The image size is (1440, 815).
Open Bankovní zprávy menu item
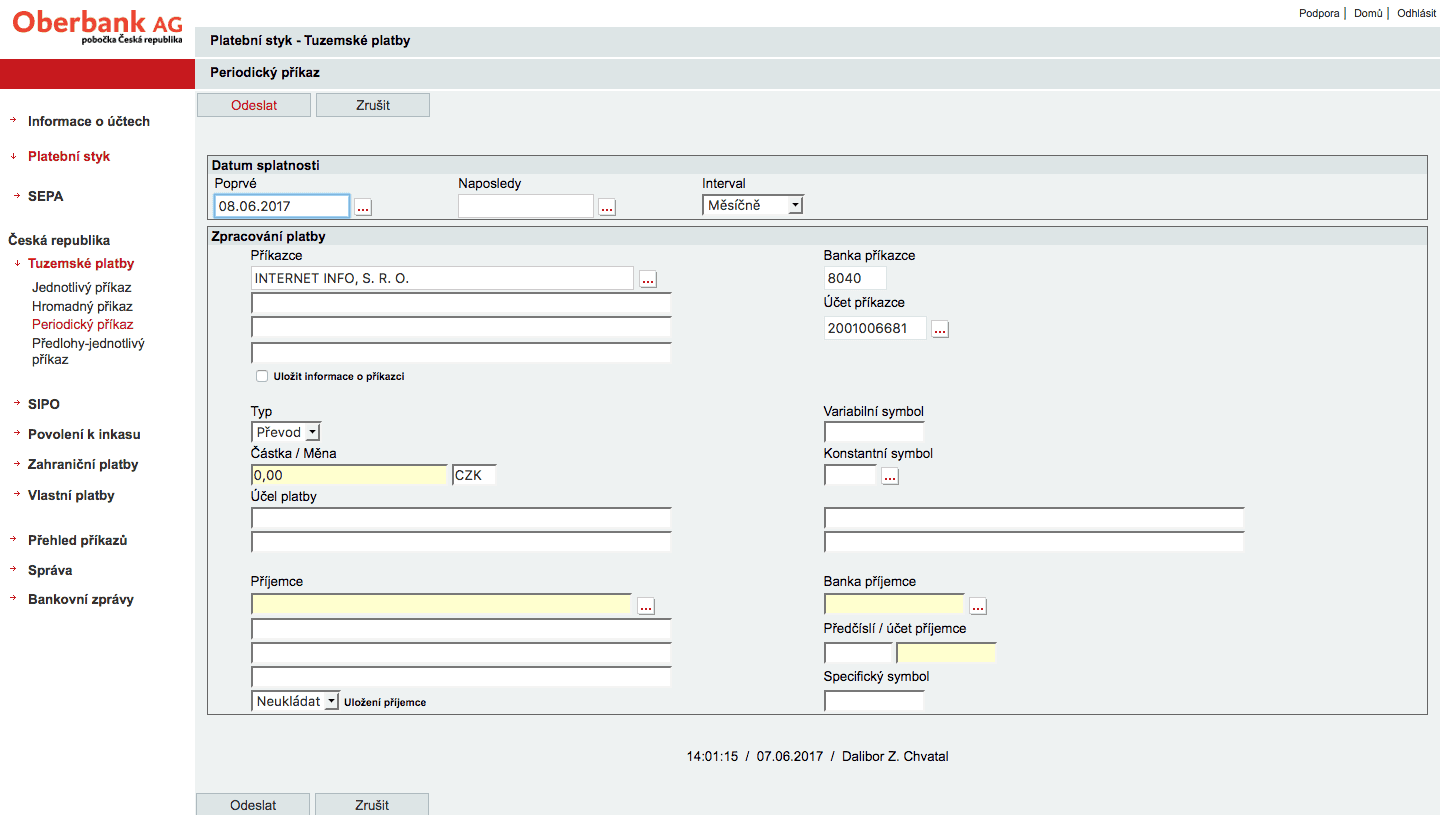[81, 600]
